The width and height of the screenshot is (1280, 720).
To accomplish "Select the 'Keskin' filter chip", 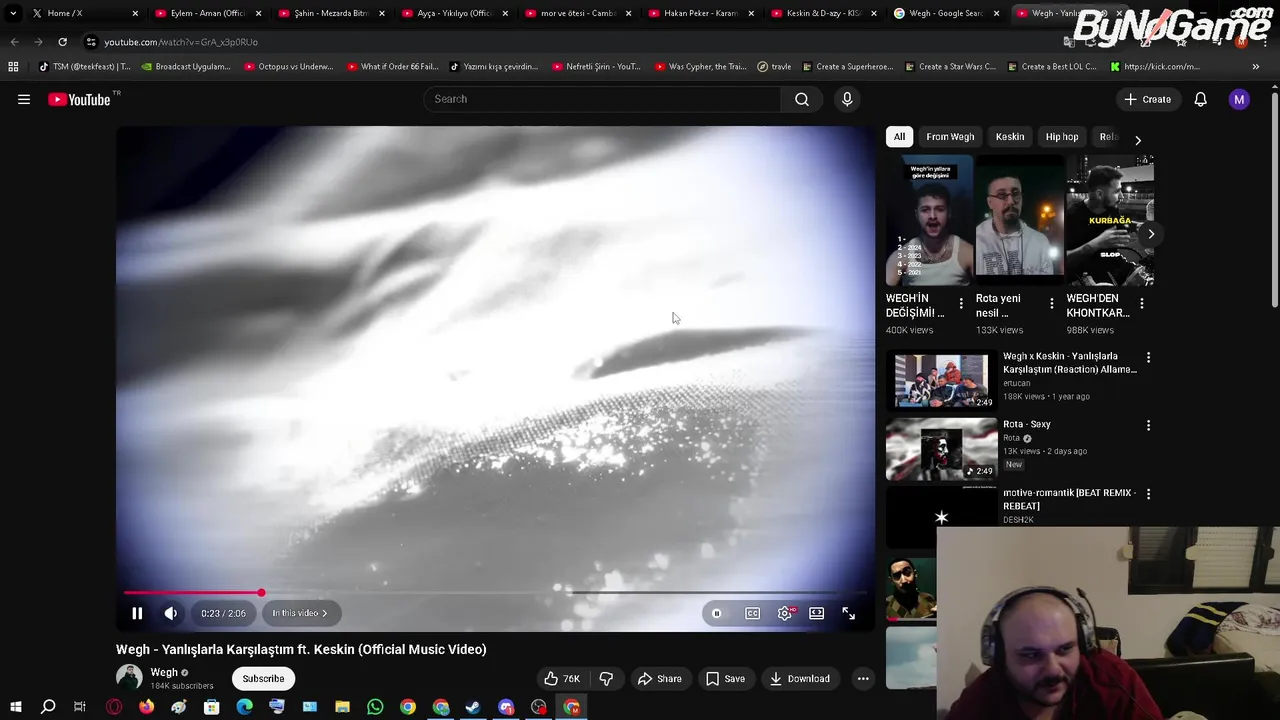I will [x=1010, y=137].
